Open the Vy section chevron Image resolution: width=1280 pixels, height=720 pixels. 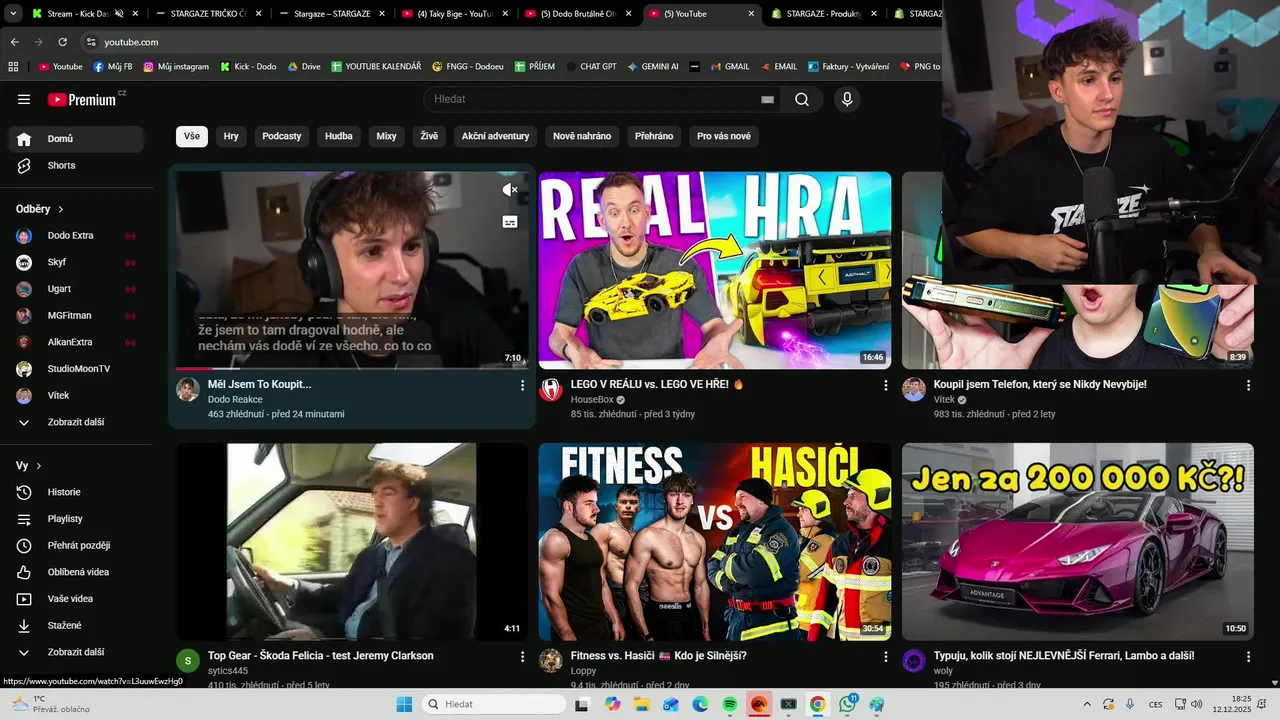[39, 466]
